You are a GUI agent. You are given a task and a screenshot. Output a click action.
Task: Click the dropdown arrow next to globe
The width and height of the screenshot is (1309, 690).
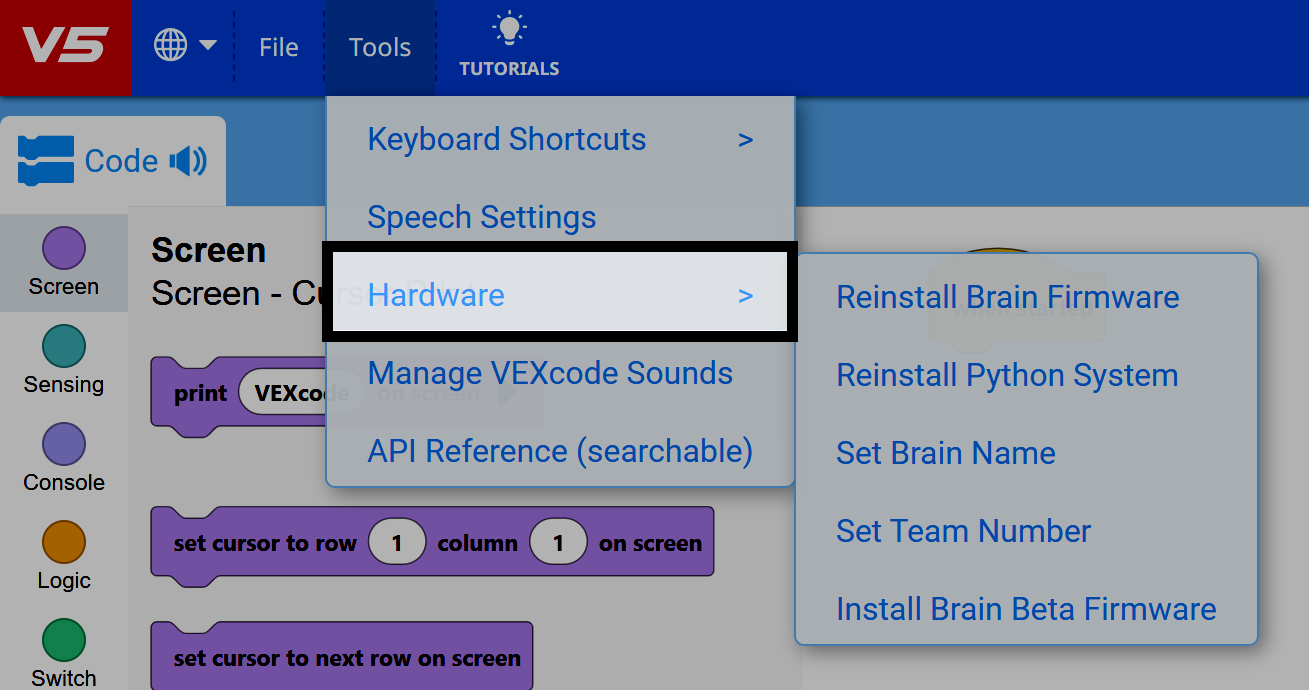(x=208, y=45)
